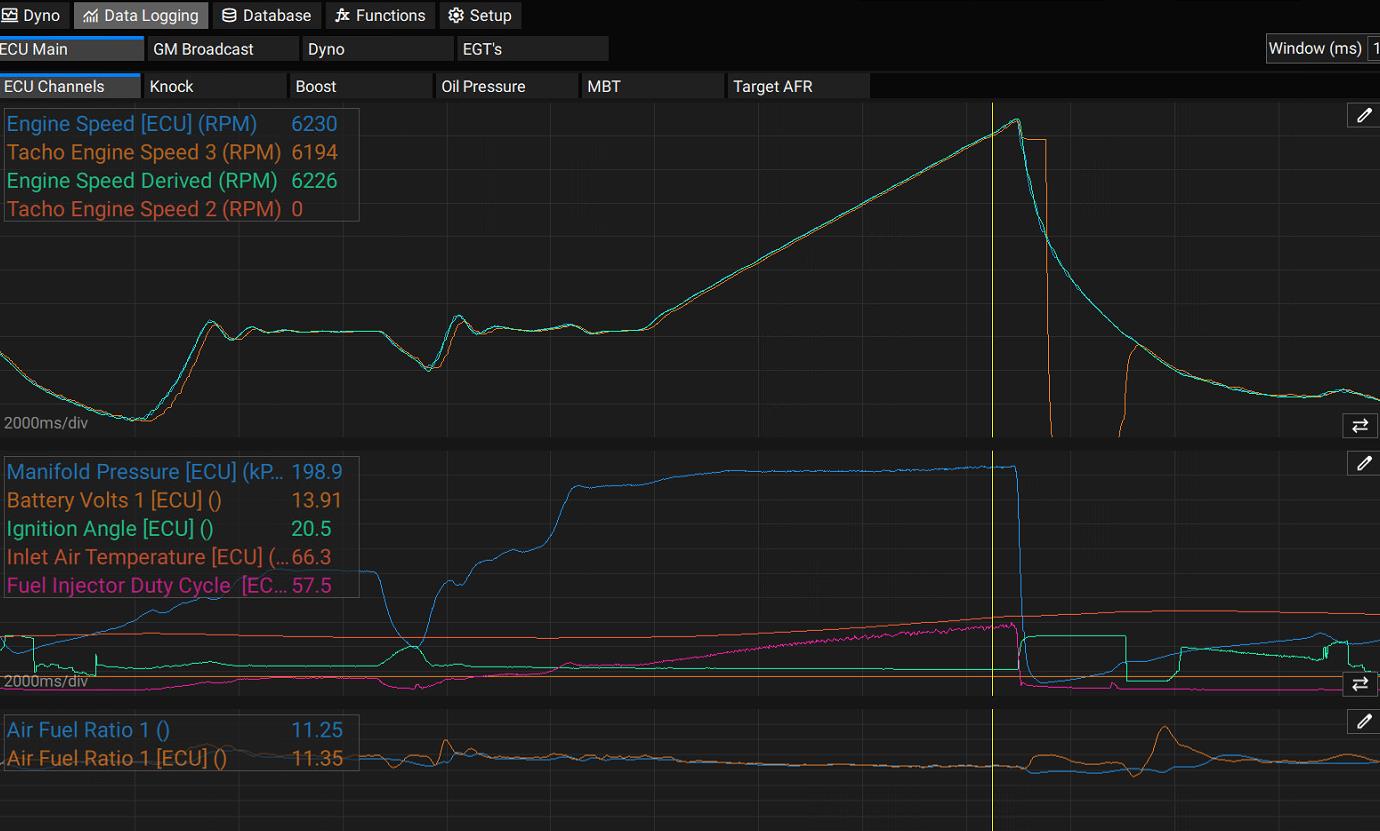This screenshot has height=831, width=1380.
Task: Edit the engine speed graph with pencil icon
Action: (x=1363, y=115)
